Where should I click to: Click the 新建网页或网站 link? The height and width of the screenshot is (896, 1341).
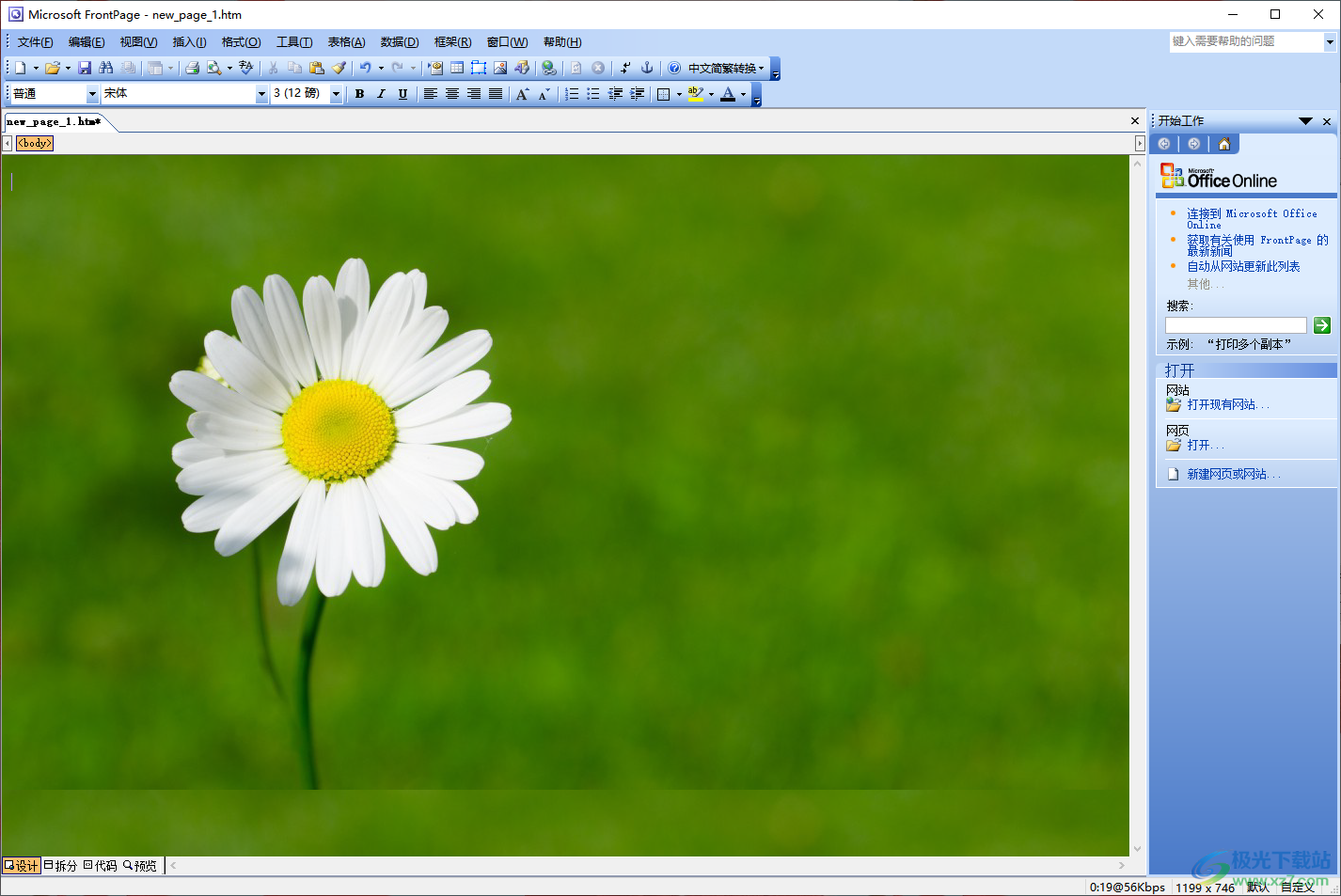tap(1233, 475)
